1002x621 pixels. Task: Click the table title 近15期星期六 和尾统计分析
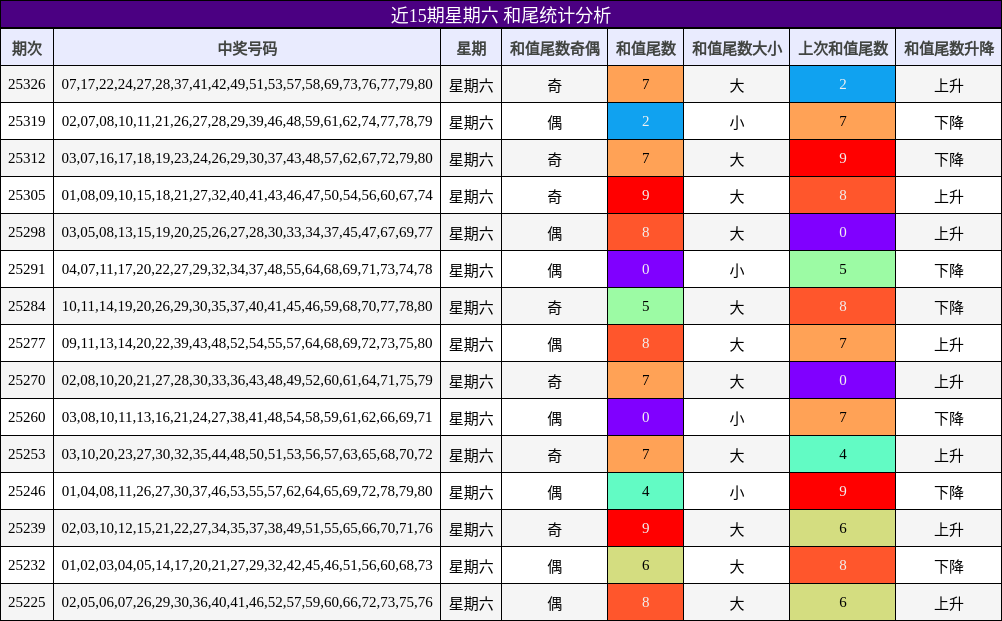(501, 14)
